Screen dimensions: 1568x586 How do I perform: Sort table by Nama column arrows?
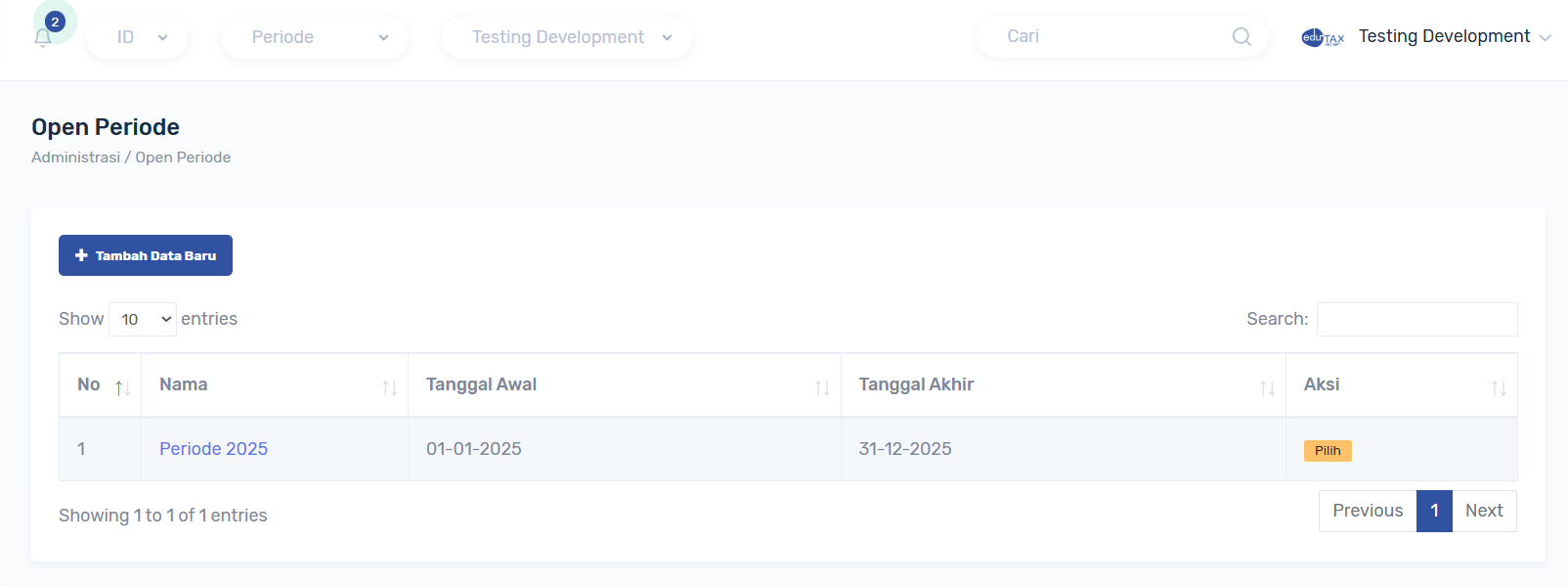(389, 387)
